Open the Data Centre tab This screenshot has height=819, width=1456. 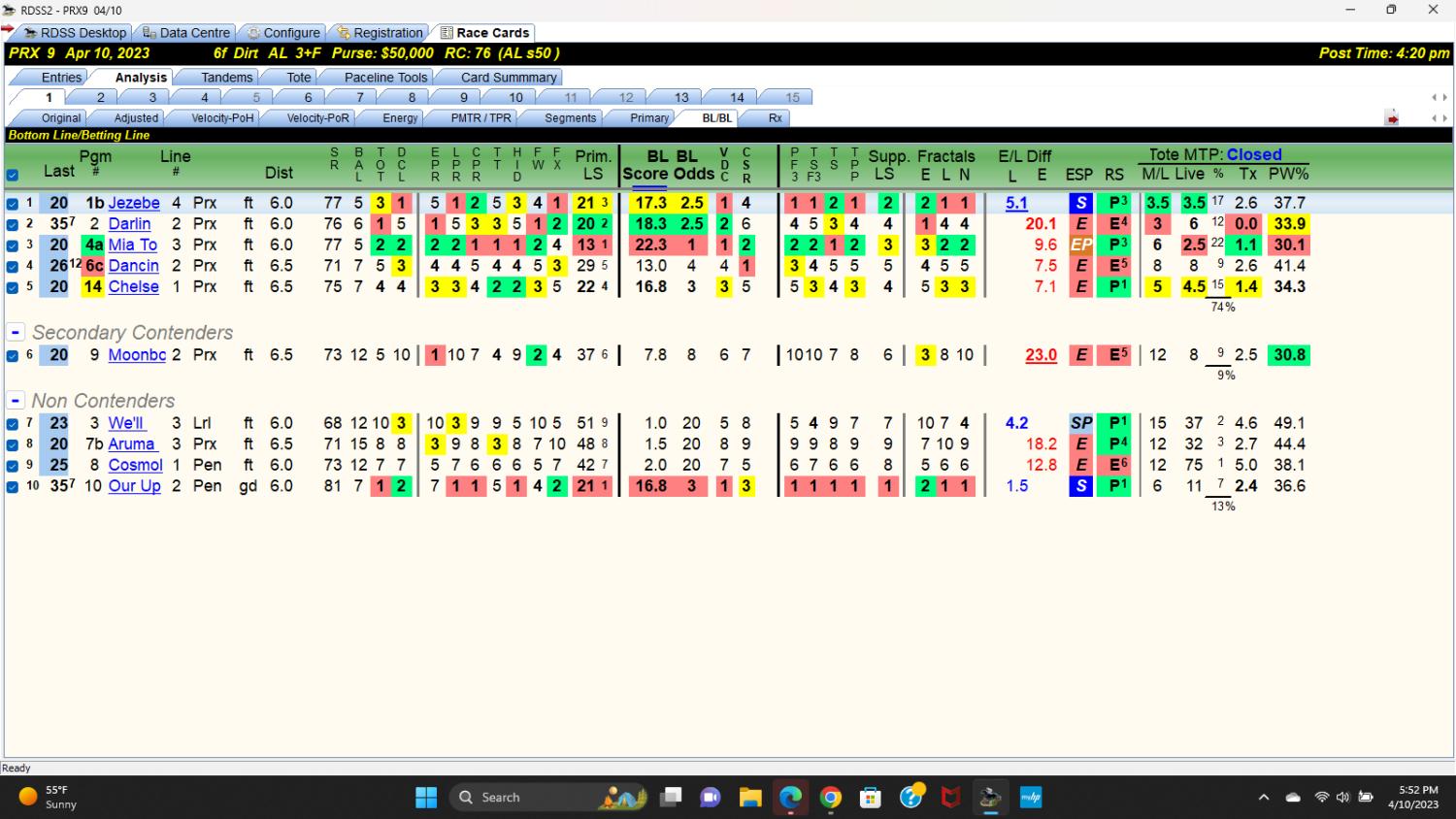point(186,33)
